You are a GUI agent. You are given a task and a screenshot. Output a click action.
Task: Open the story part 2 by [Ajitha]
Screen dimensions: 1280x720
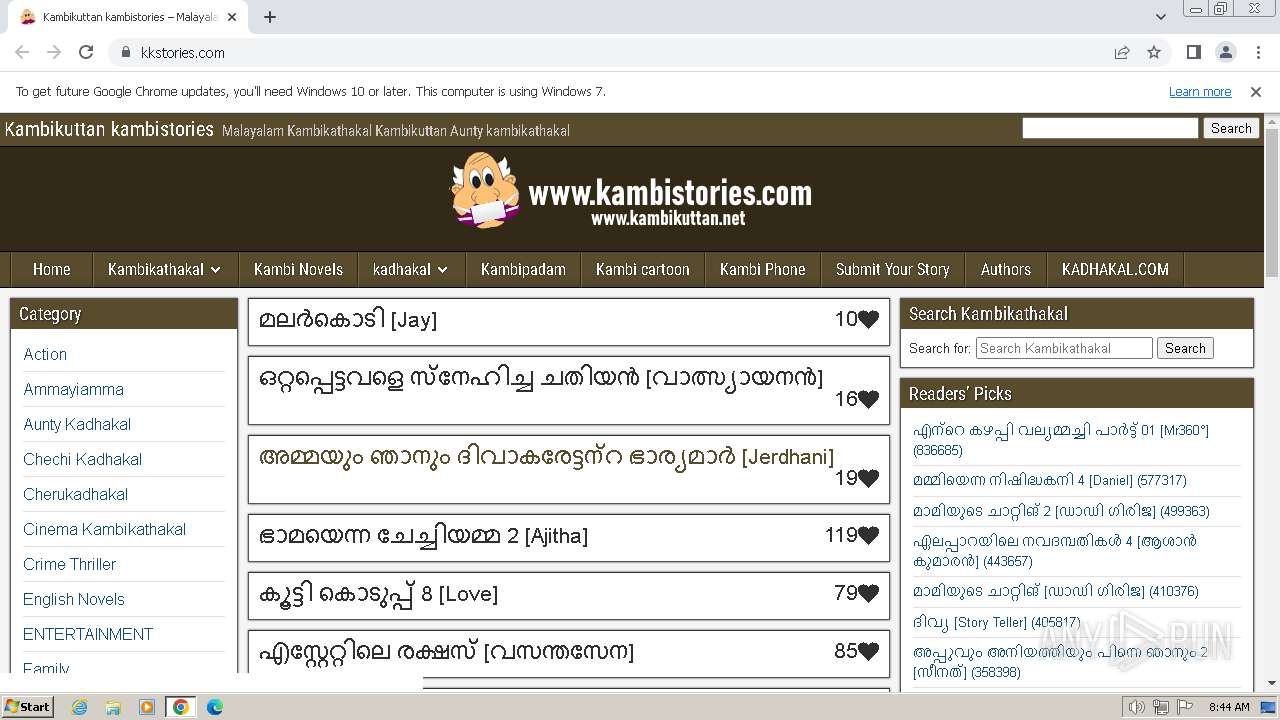[x=423, y=536]
